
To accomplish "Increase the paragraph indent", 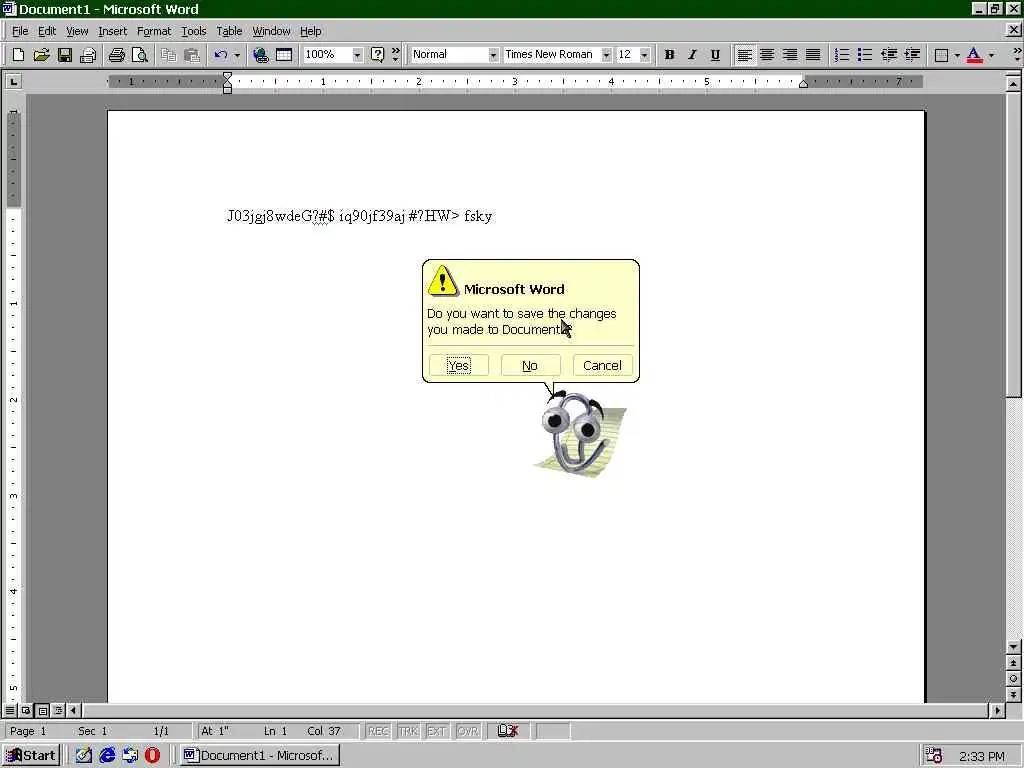I will [x=912, y=55].
